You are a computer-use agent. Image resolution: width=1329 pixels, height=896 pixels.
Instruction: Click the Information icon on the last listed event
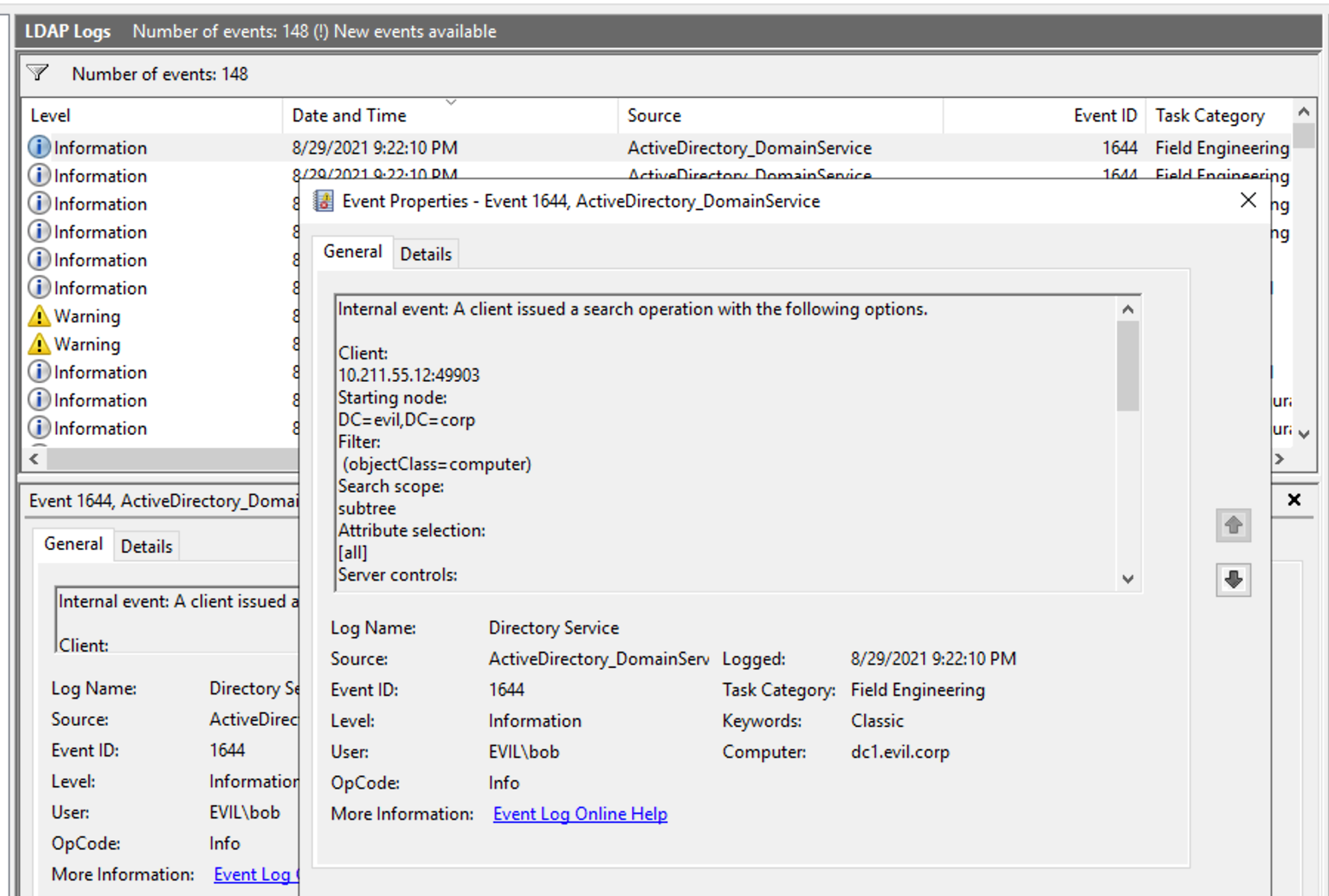pyautogui.click(x=39, y=428)
